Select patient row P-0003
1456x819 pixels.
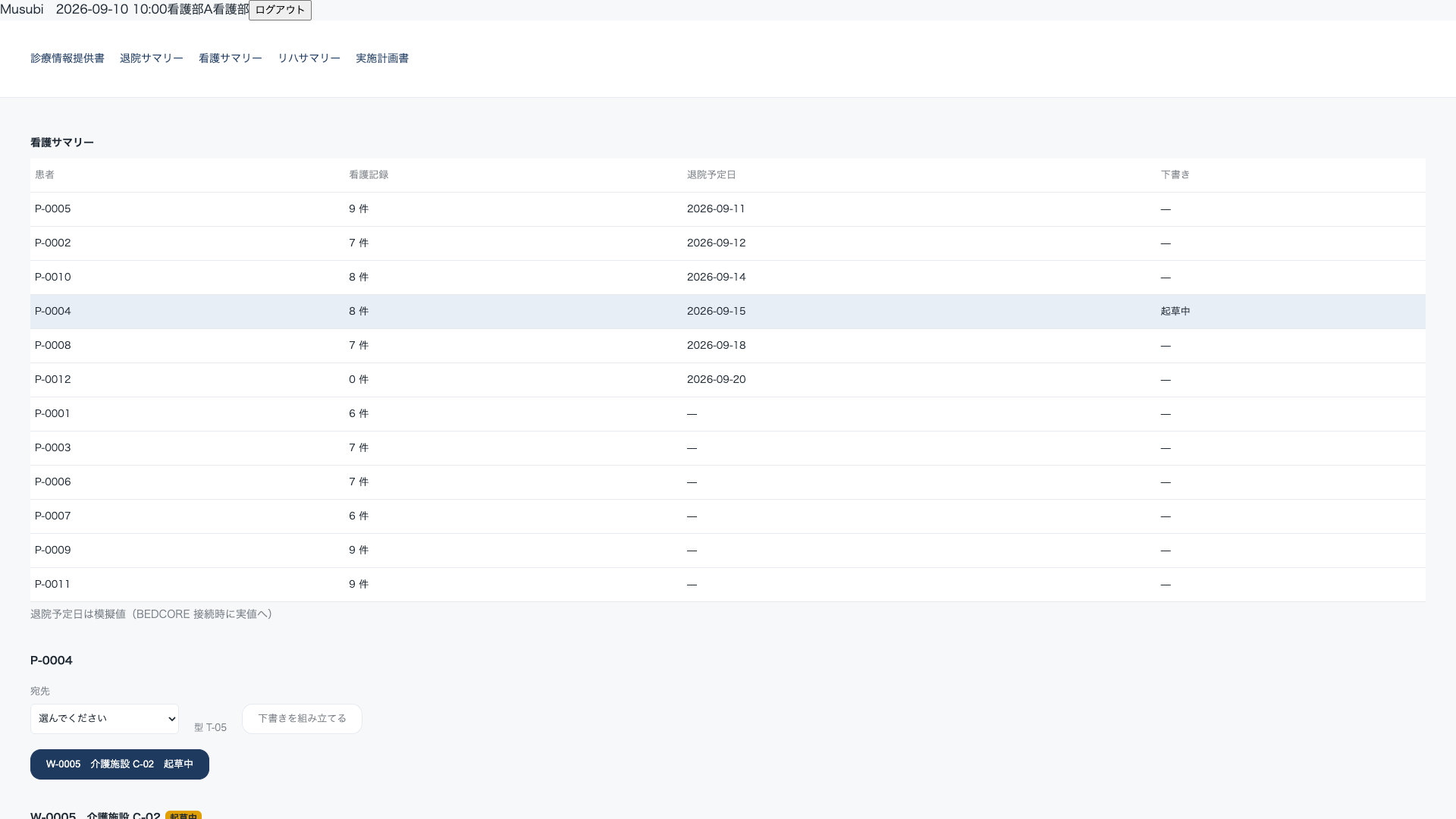point(728,448)
